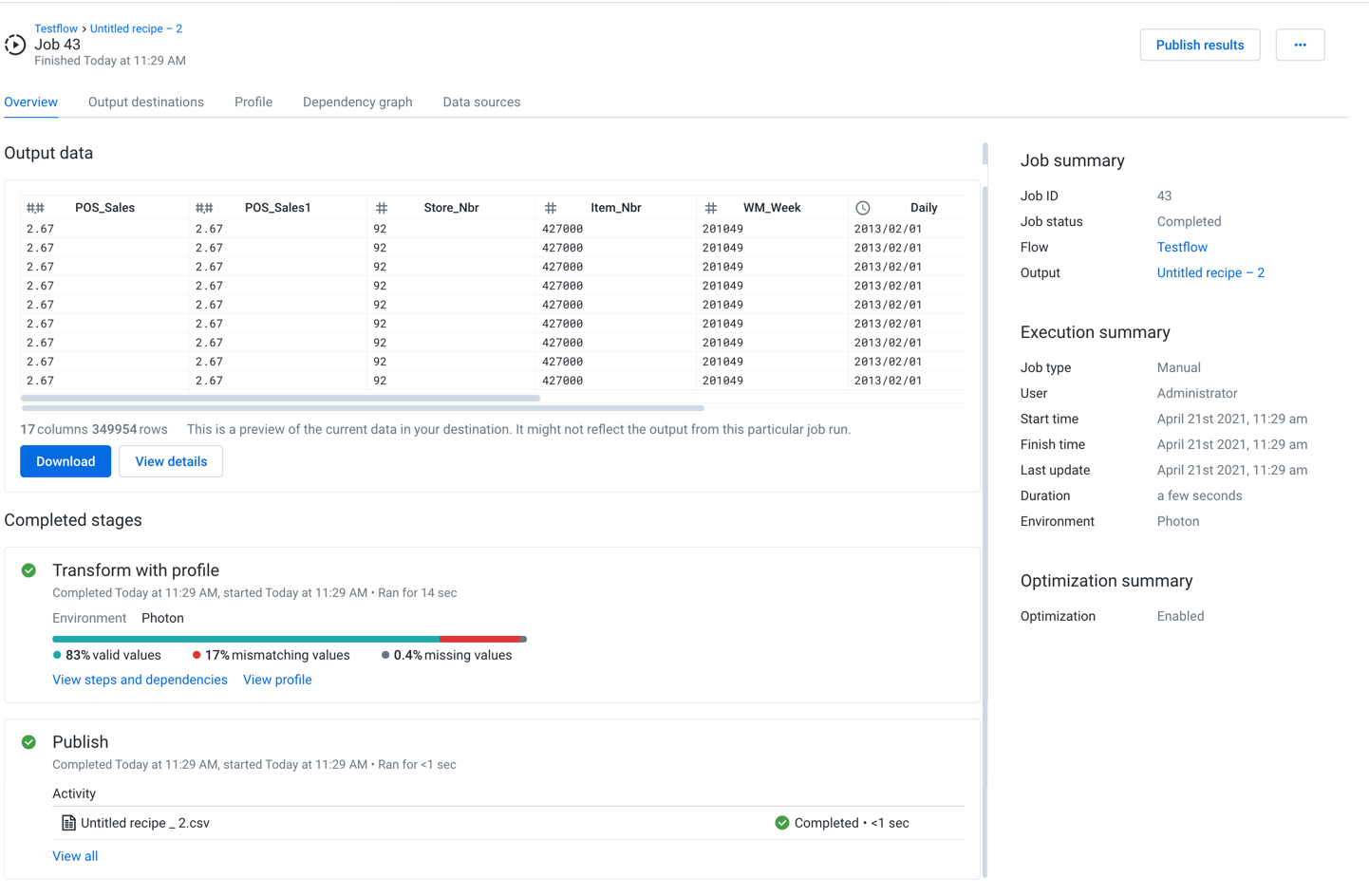Click the red mismatching values bar segment
Viewport: 1369px width, 896px height.
(480, 639)
